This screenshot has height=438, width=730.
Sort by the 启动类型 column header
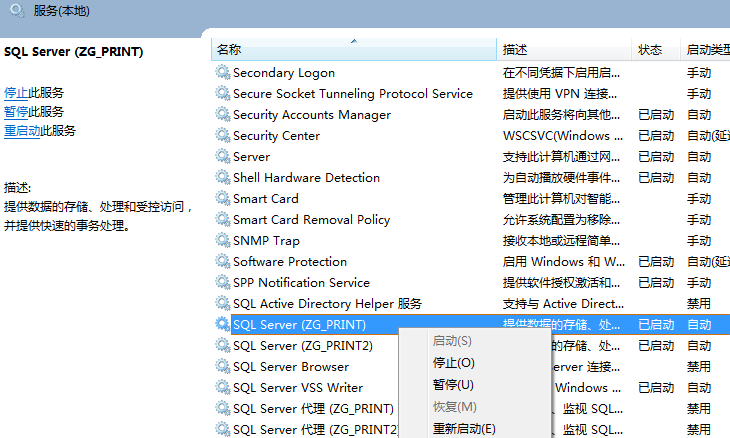pos(705,49)
